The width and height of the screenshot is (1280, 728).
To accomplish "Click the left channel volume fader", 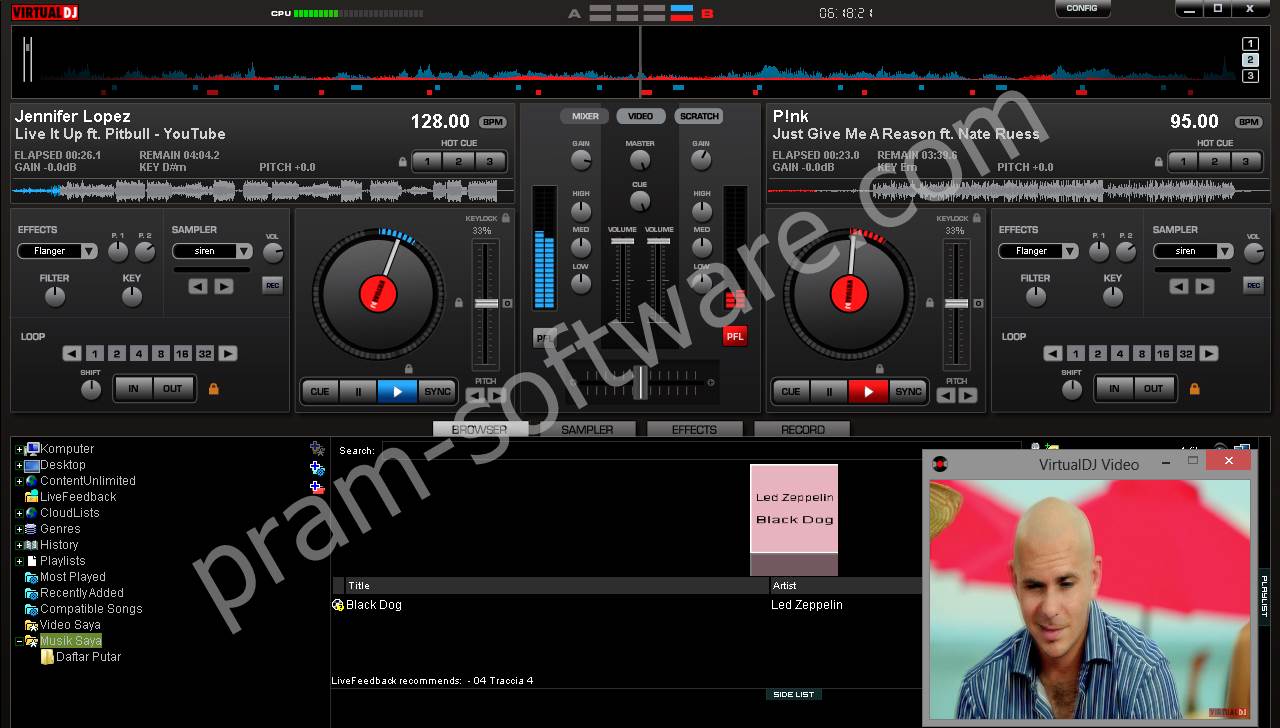I will pos(622,241).
